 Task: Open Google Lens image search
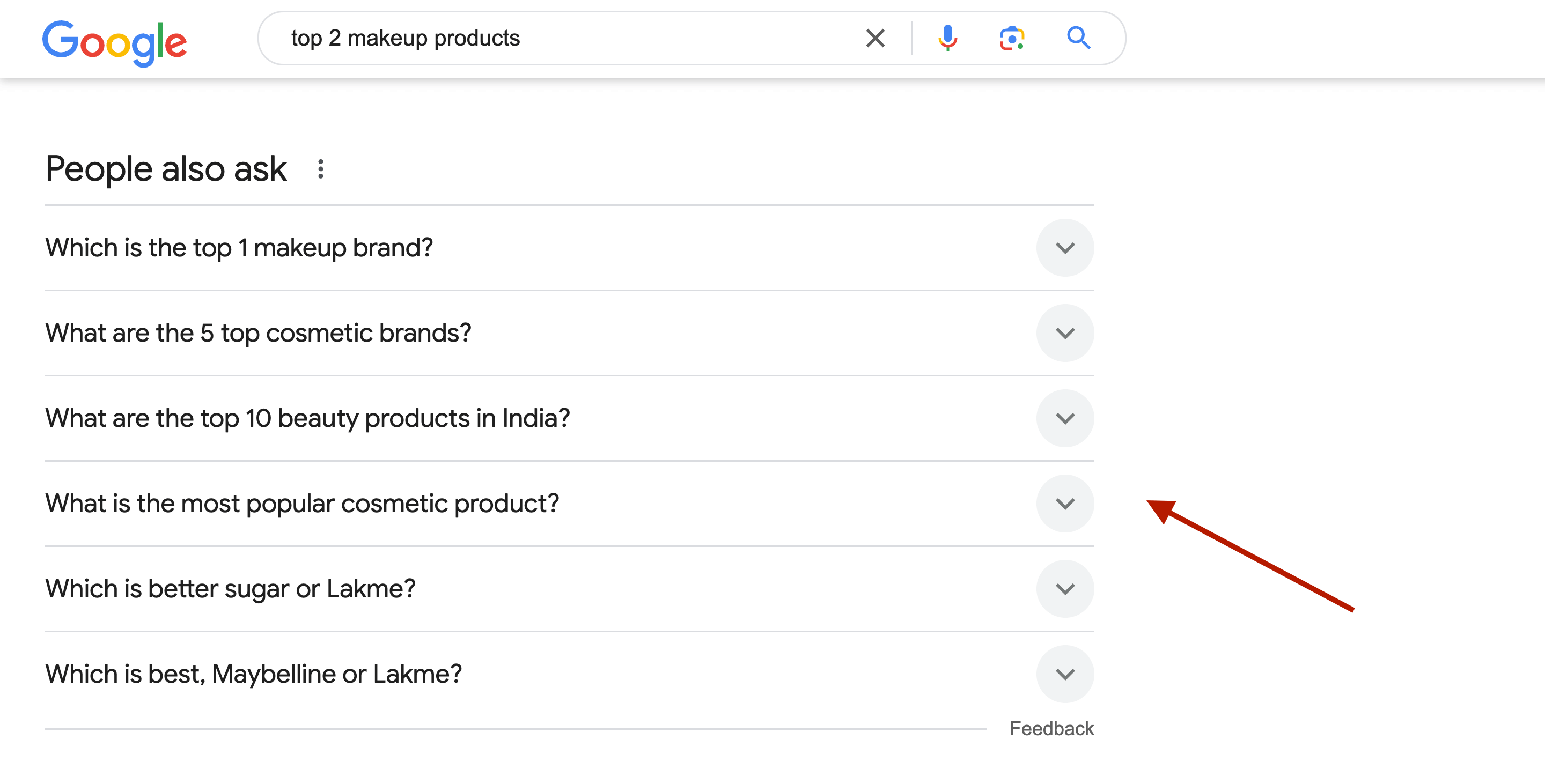1012,39
